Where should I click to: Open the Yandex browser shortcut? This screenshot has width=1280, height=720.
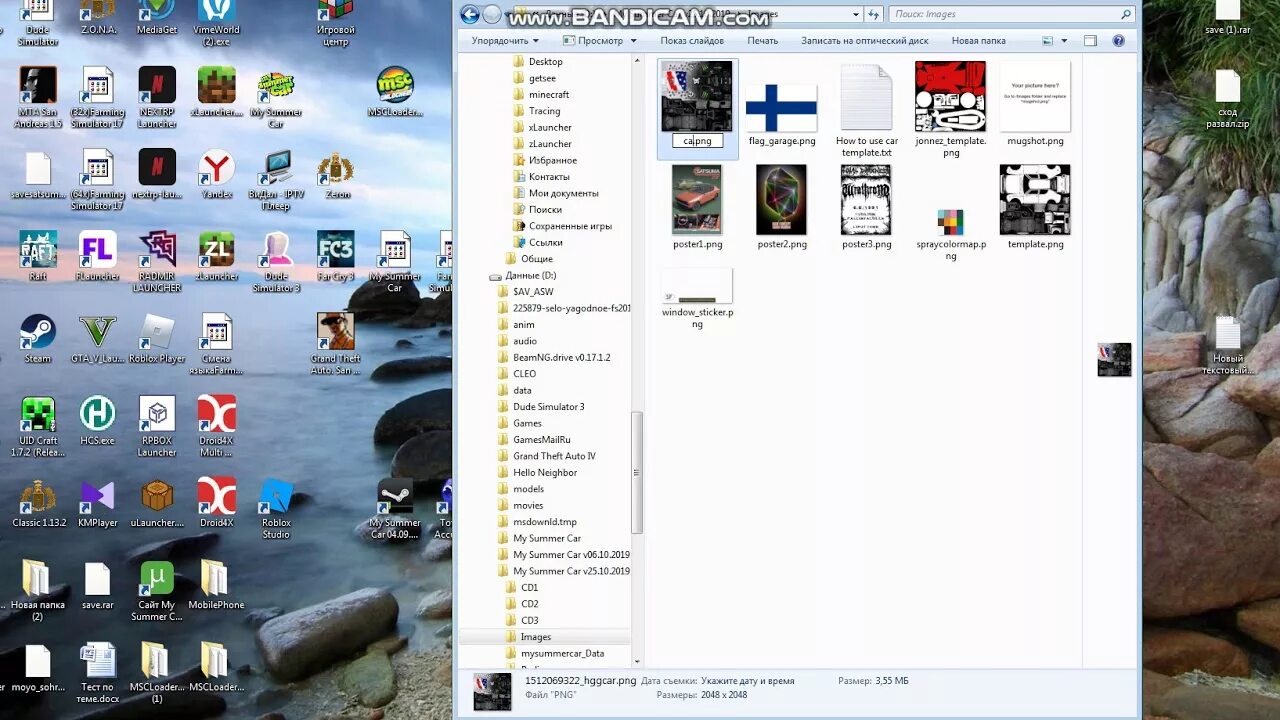click(216, 174)
